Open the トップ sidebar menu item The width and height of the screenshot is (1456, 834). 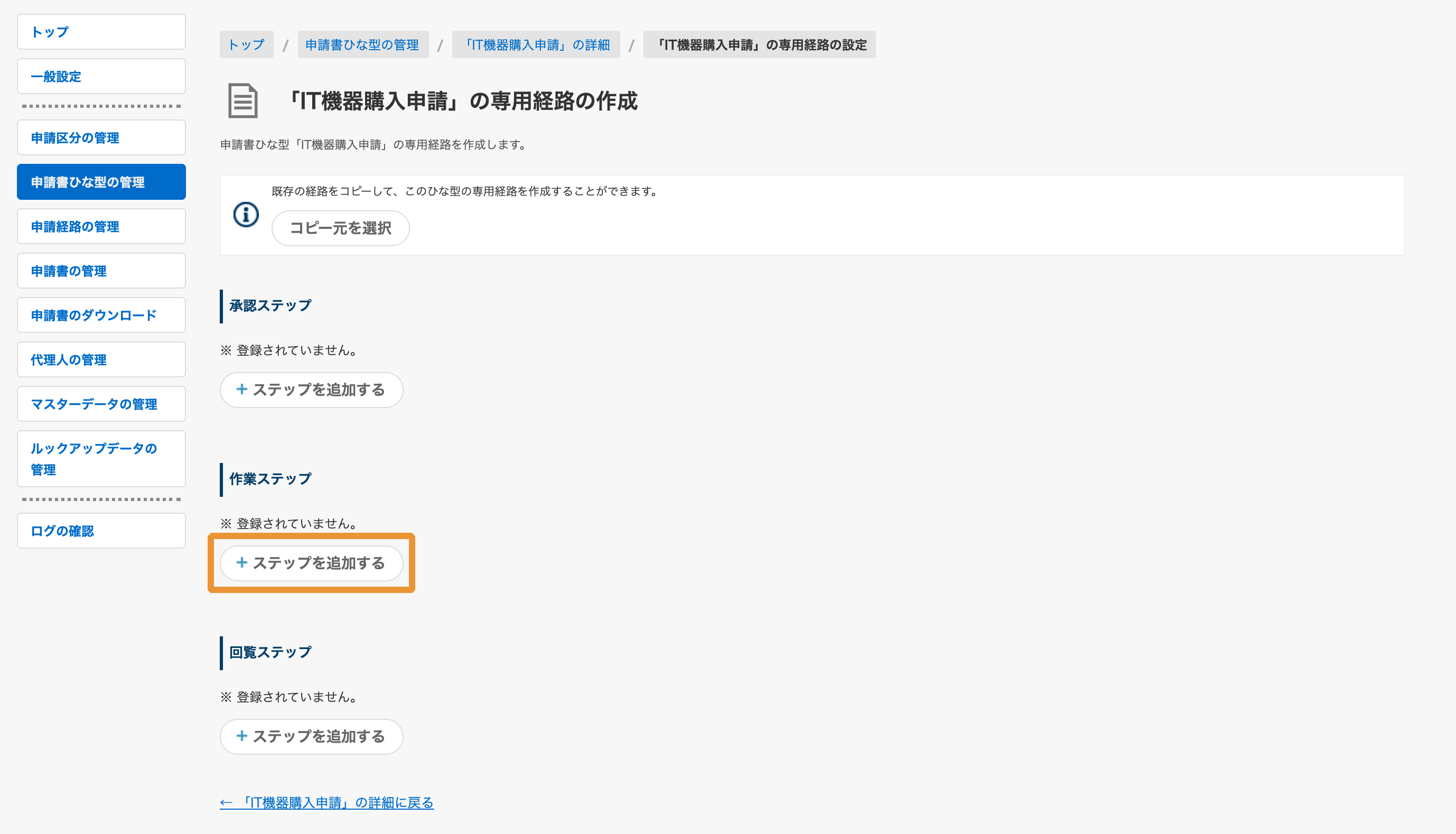coord(101,32)
